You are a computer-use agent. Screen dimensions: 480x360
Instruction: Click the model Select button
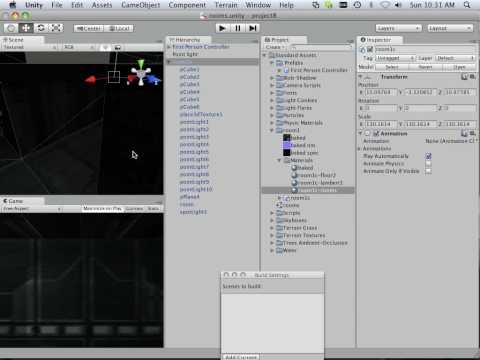(x=392, y=67)
